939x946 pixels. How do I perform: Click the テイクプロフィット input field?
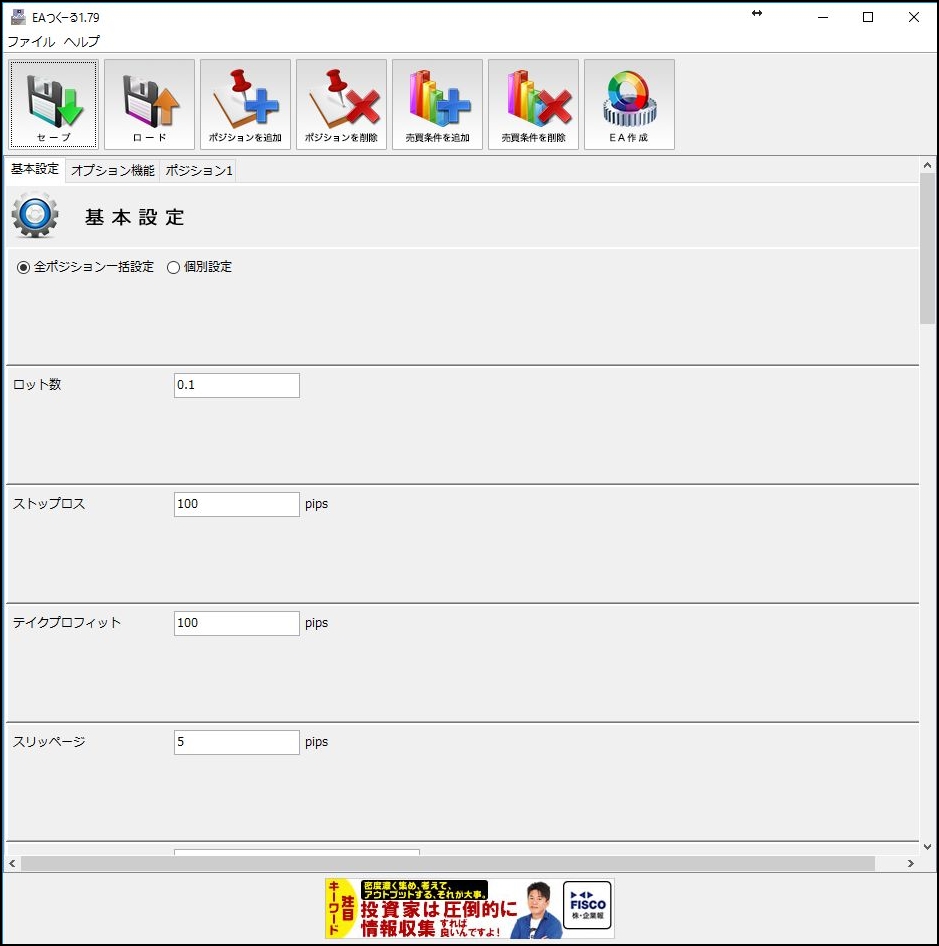pos(237,623)
